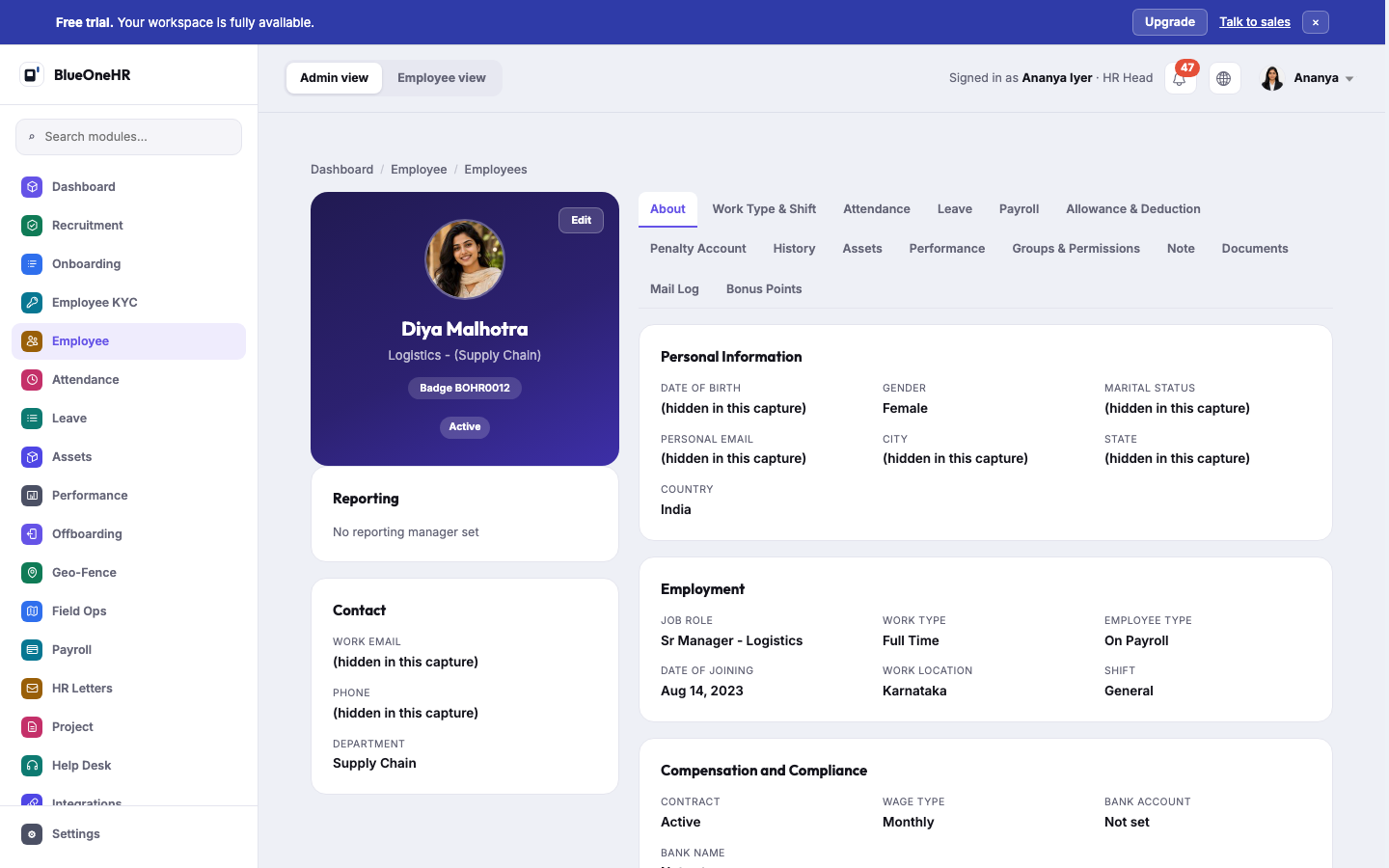Click the Offboarding sidebar icon
The image size is (1389, 868).
(32, 534)
